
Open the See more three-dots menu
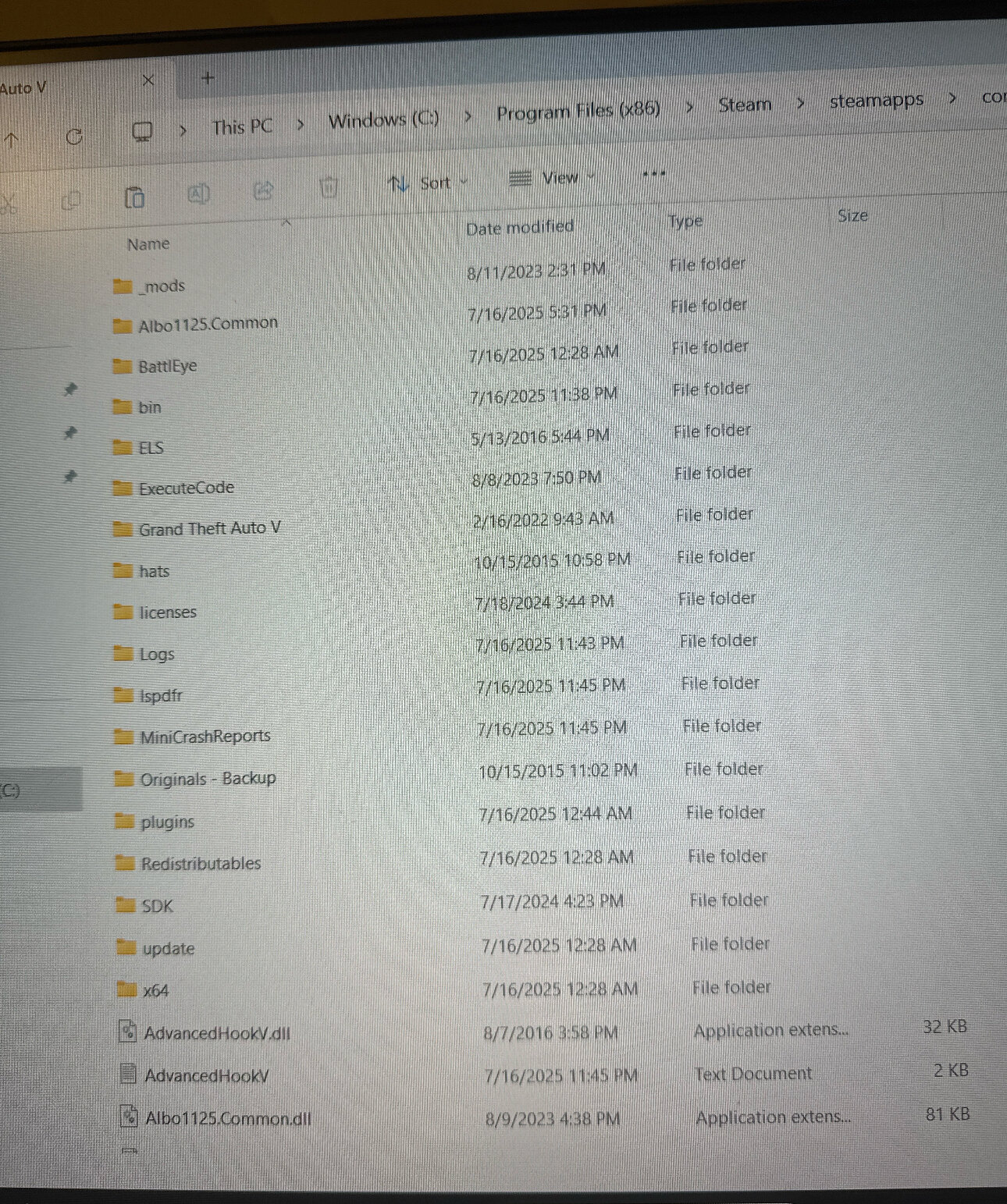pos(653,173)
